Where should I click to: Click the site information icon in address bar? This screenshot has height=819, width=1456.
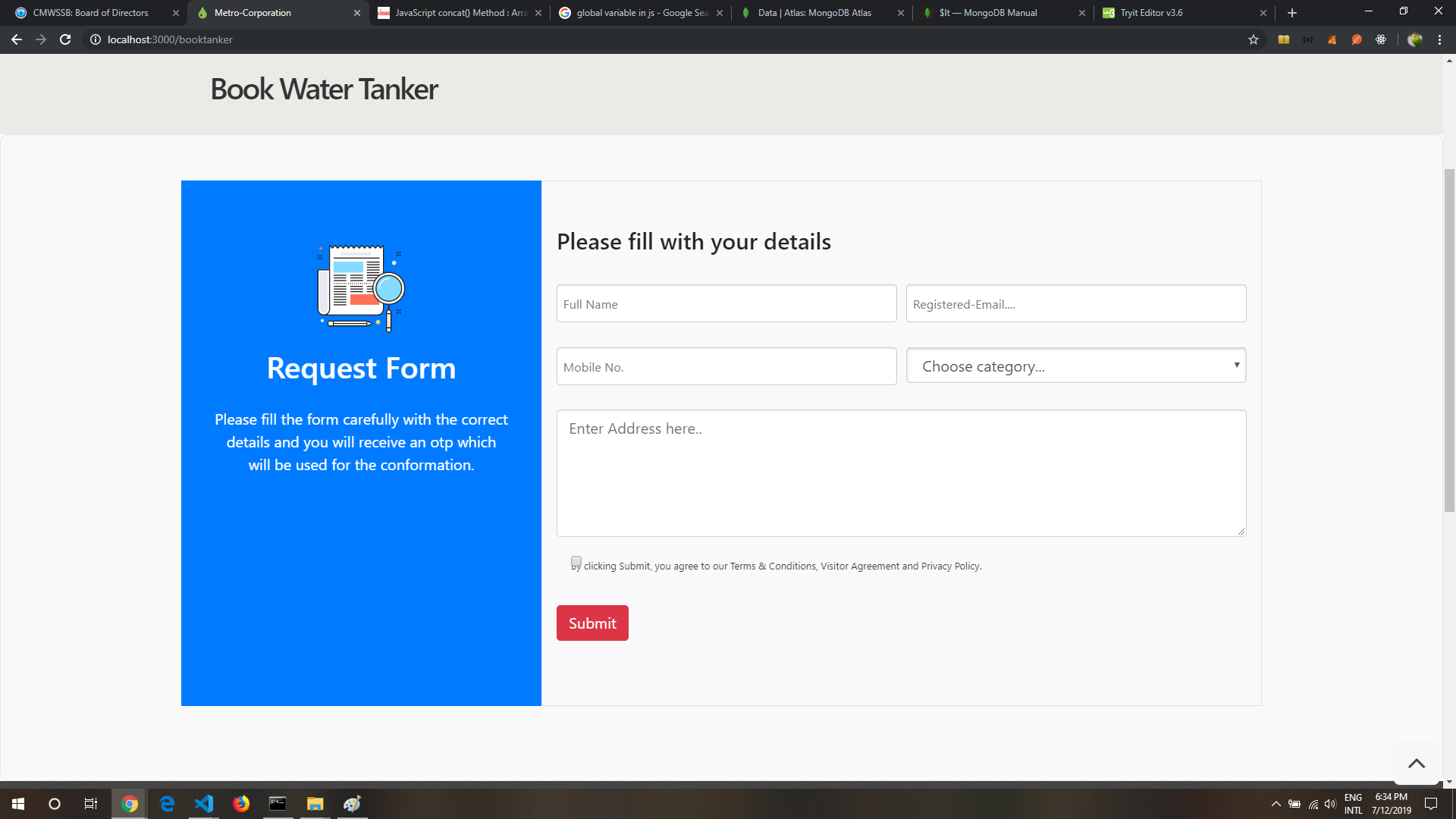coord(96,39)
